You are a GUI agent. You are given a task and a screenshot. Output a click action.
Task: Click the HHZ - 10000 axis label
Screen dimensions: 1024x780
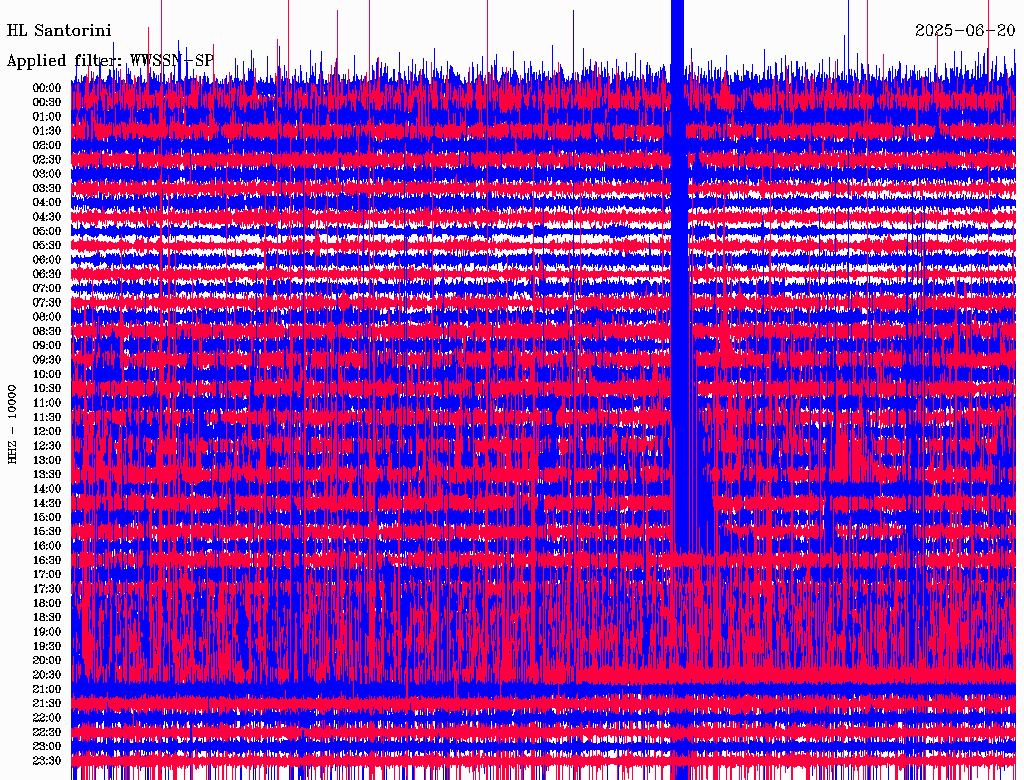click(12, 425)
